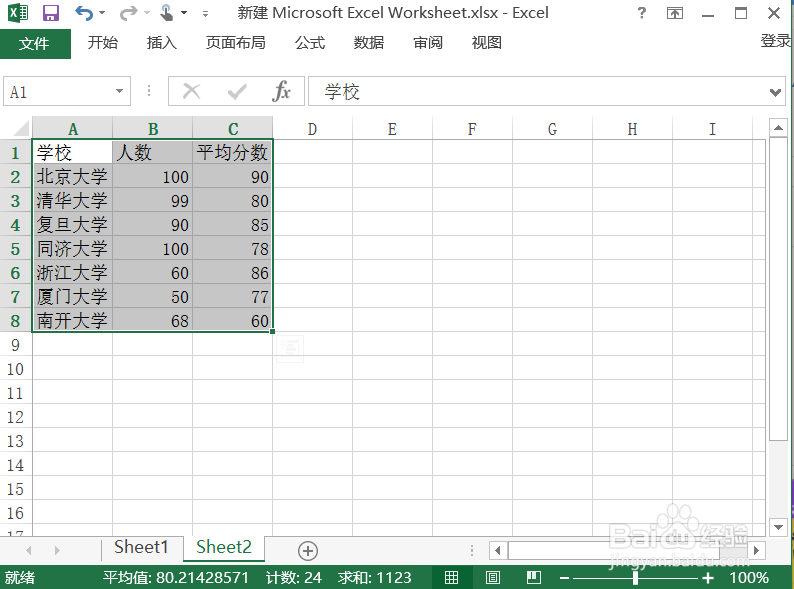Click the Undo arrow icon

point(84,13)
